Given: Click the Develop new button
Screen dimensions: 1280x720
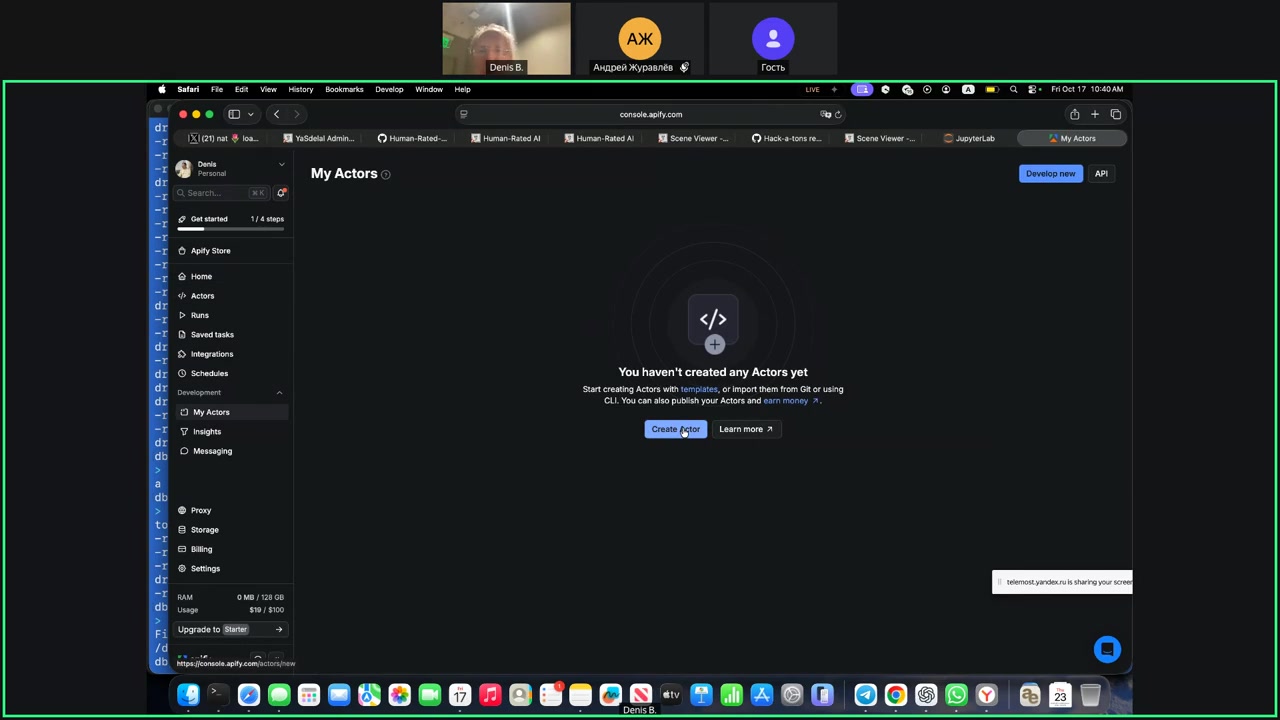Looking at the screenshot, I should coord(1050,173).
